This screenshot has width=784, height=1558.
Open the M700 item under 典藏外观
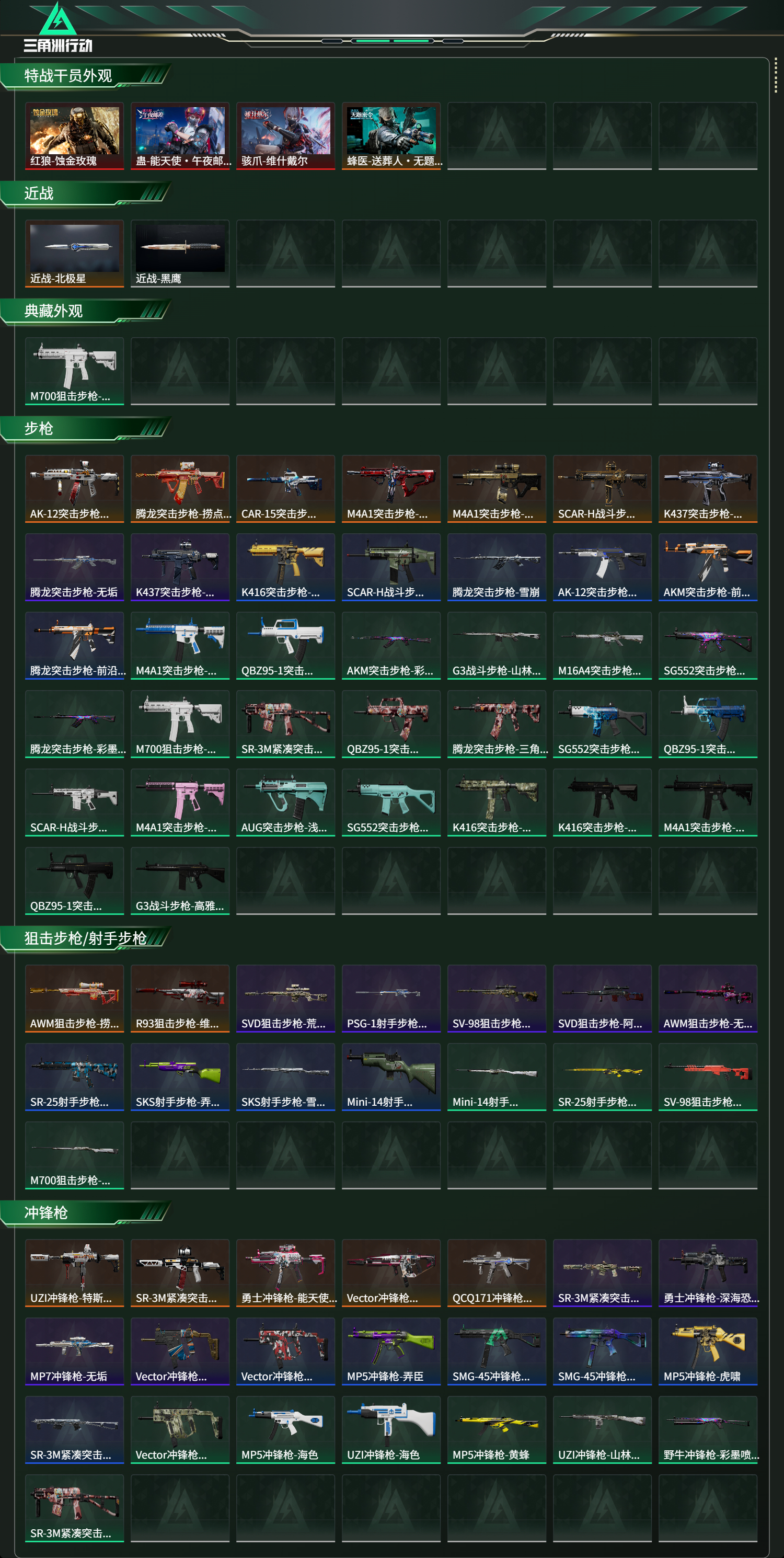74,371
